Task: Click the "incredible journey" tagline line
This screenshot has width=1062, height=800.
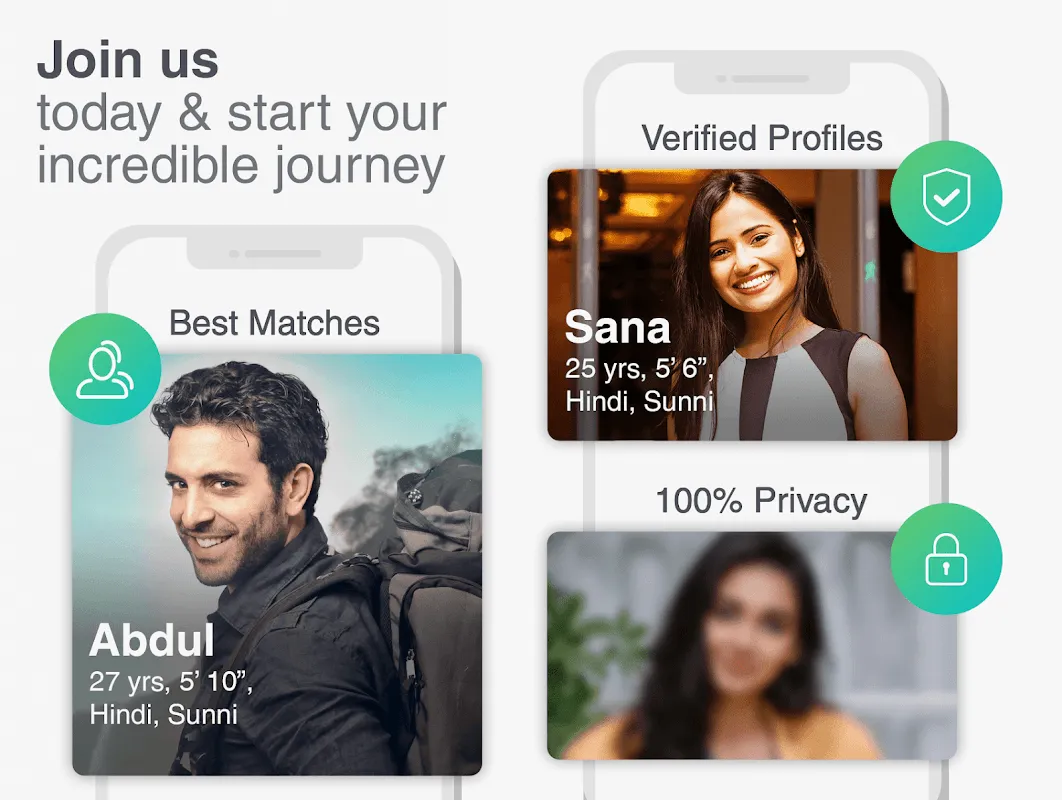Action: point(241,166)
